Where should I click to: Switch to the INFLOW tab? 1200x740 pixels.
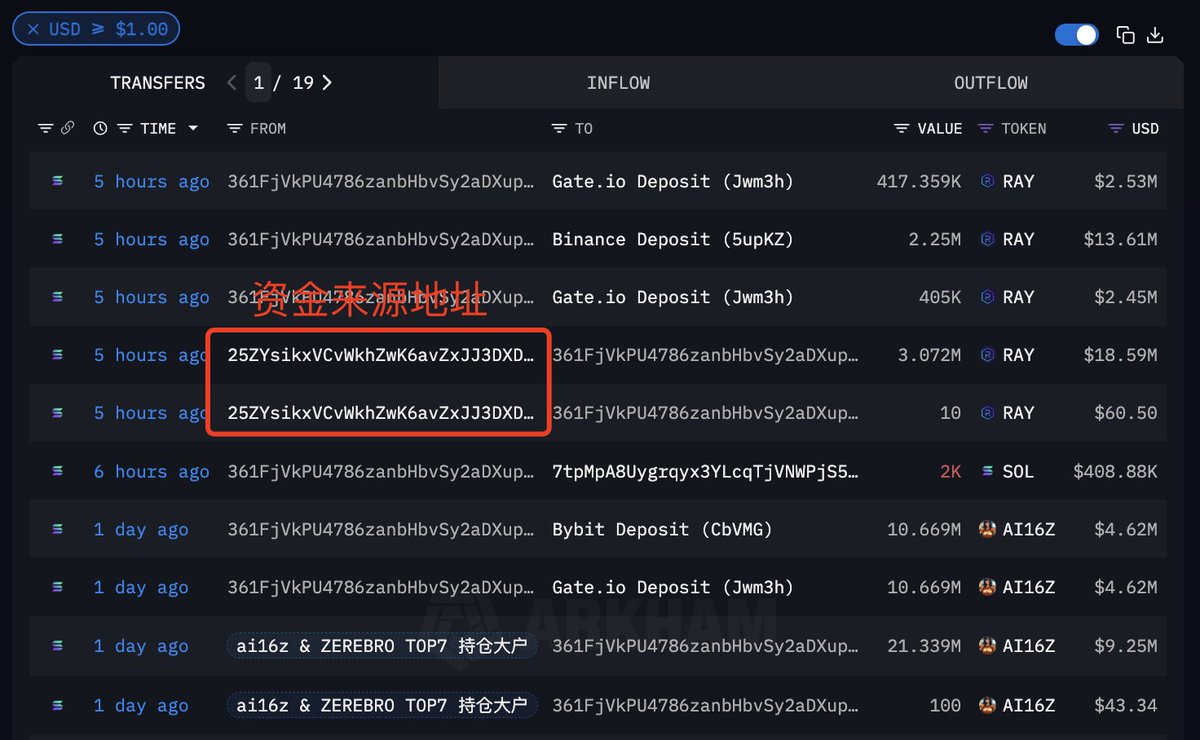[x=618, y=83]
